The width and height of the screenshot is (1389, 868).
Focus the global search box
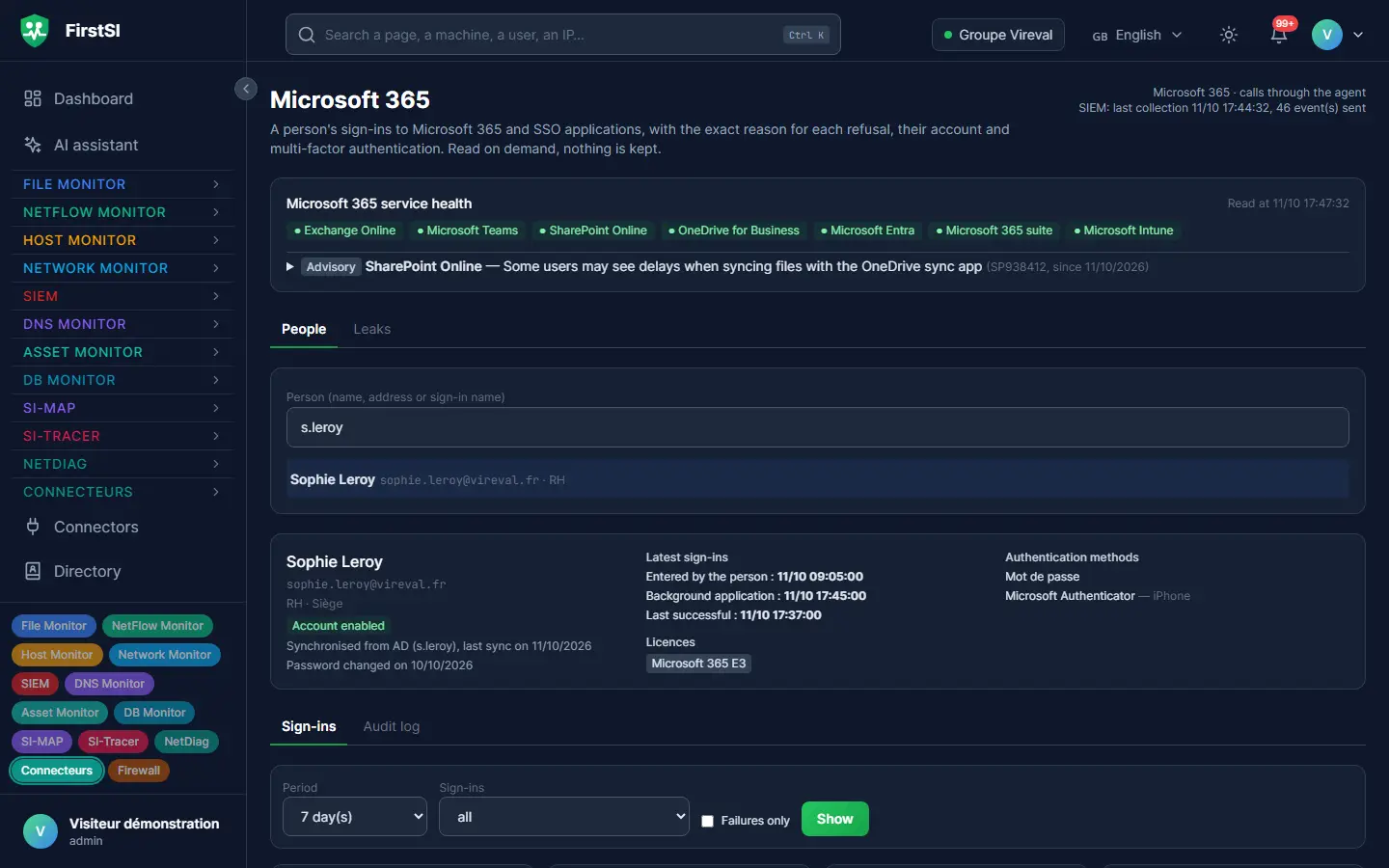click(x=563, y=35)
